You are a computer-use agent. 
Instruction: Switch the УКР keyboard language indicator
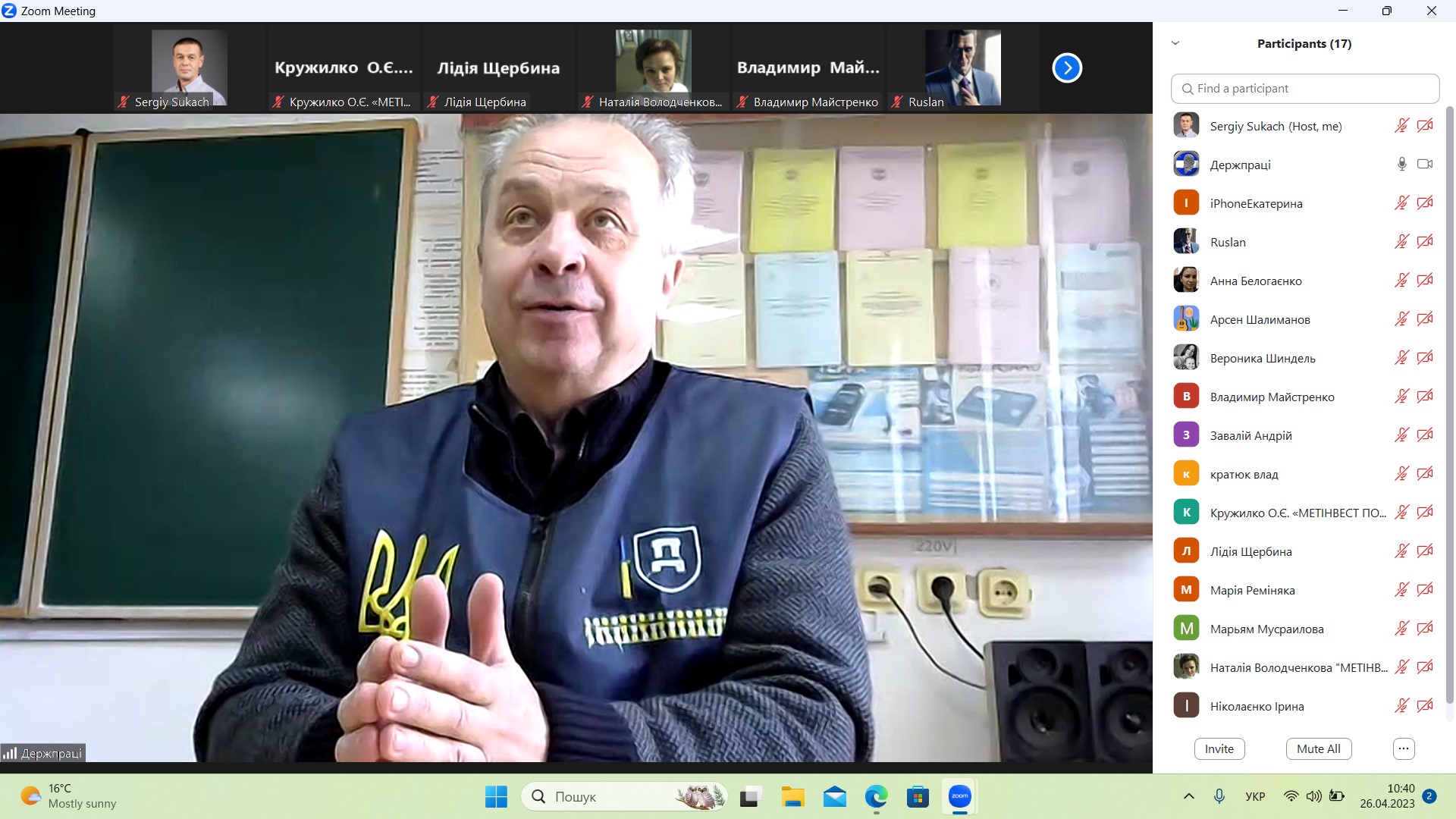[x=1255, y=796]
